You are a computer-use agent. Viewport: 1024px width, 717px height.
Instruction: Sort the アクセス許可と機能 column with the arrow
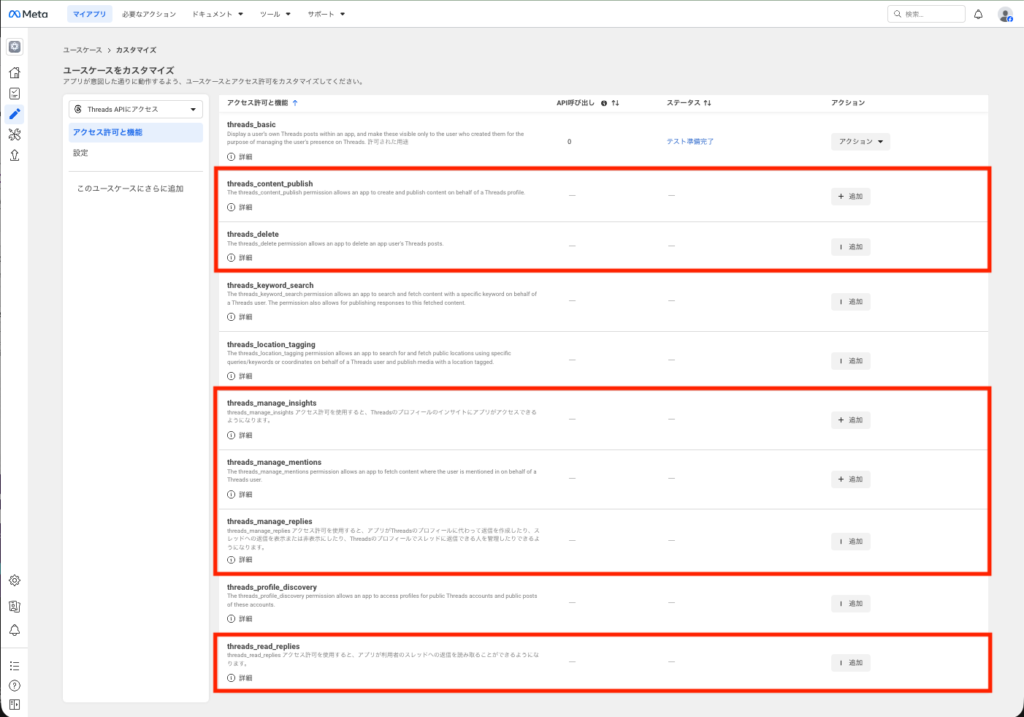[294, 103]
